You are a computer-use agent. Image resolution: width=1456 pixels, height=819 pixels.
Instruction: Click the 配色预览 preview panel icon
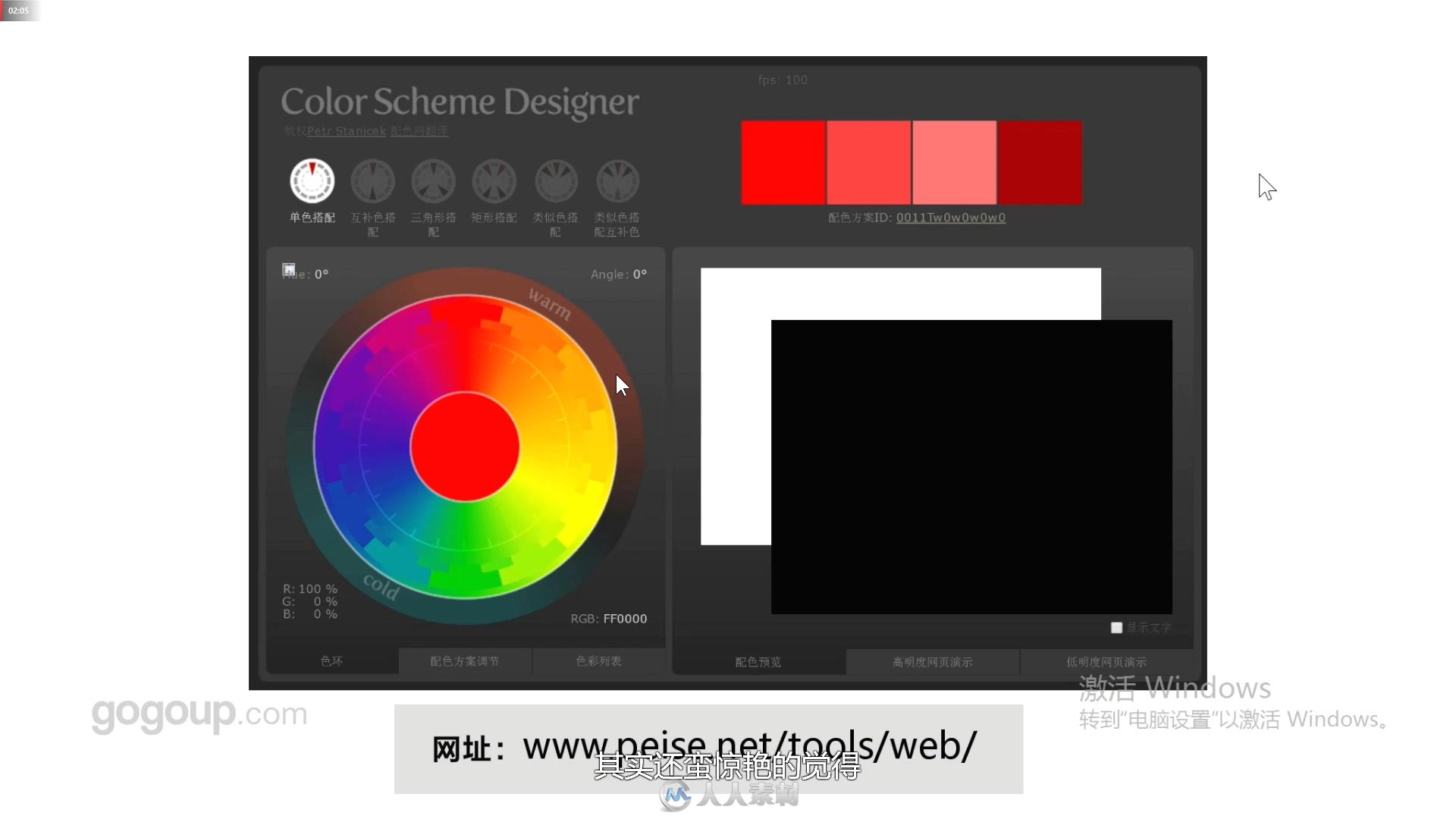pos(758,660)
